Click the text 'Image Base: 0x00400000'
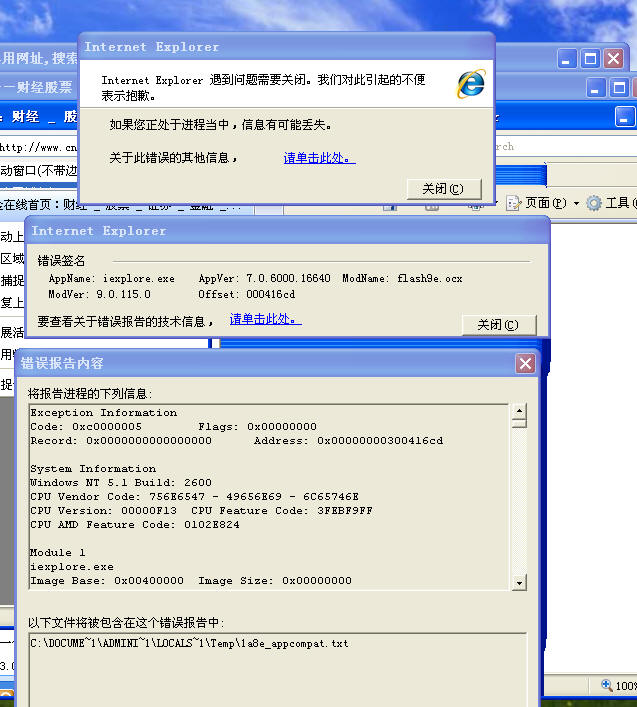637x707 pixels. point(107,580)
